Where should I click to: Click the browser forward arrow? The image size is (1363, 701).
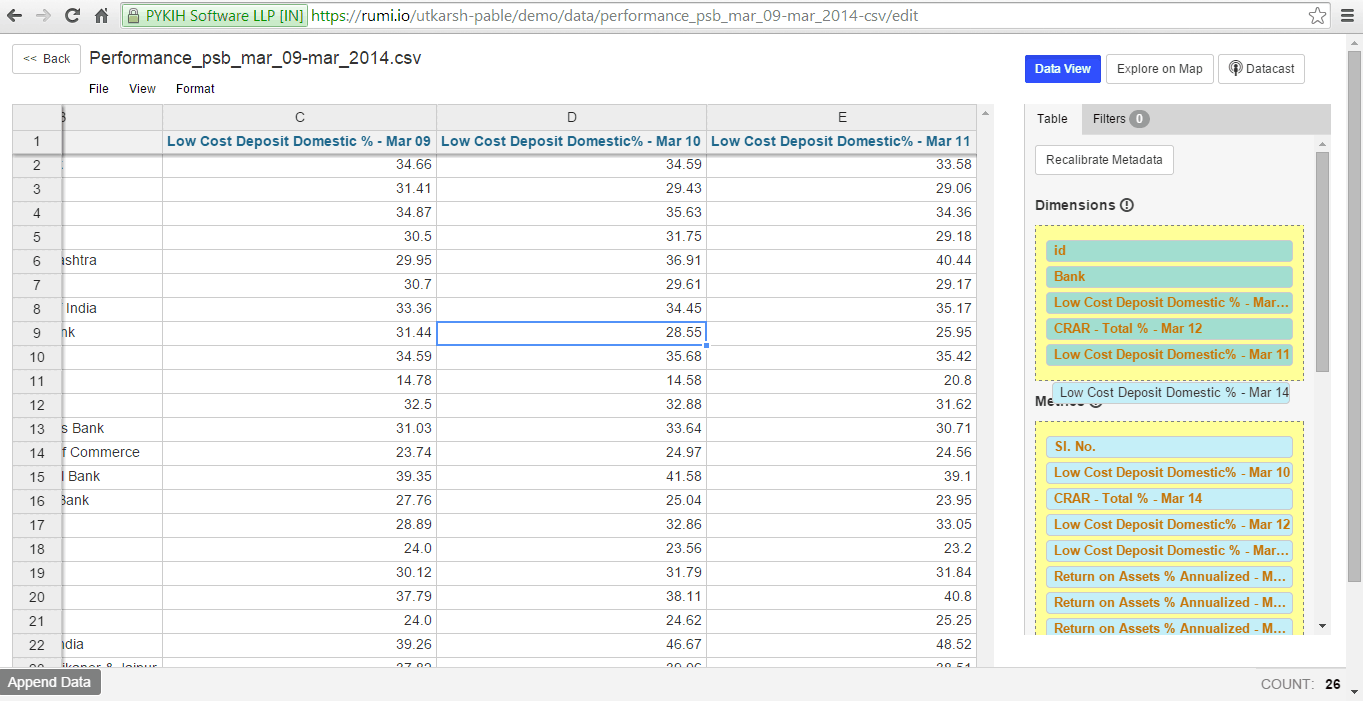pyautogui.click(x=43, y=16)
